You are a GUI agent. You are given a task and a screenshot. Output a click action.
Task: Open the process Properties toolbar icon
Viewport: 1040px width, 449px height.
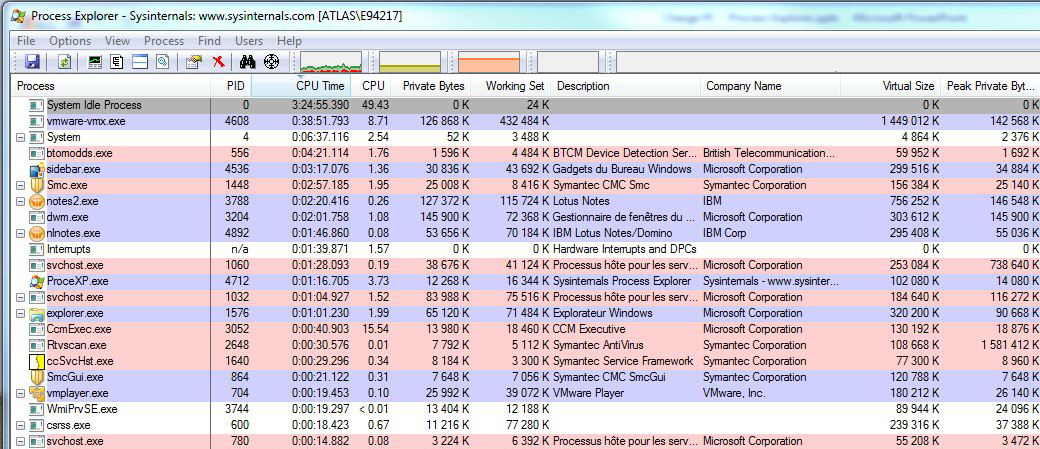coord(194,62)
